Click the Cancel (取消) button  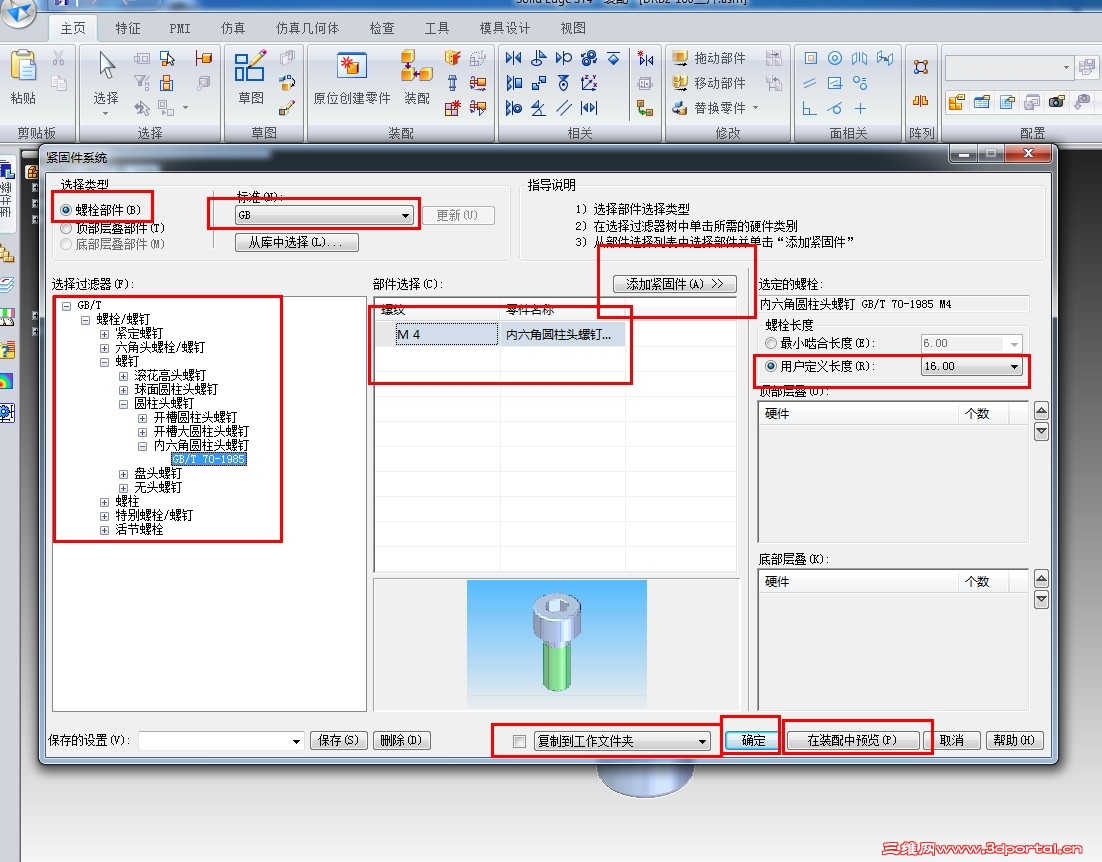952,740
